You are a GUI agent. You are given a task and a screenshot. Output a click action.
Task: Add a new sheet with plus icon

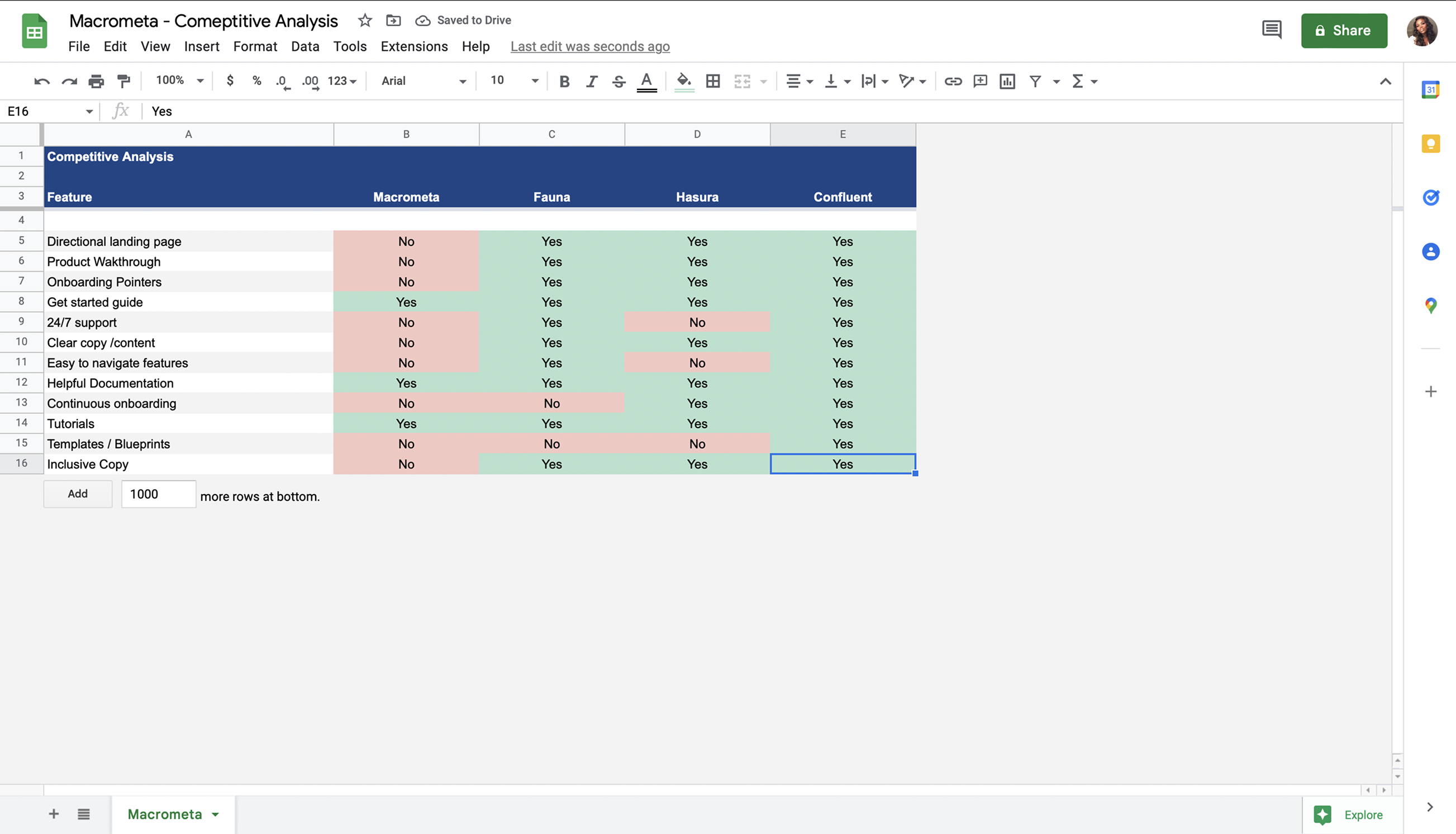tap(54, 814)
